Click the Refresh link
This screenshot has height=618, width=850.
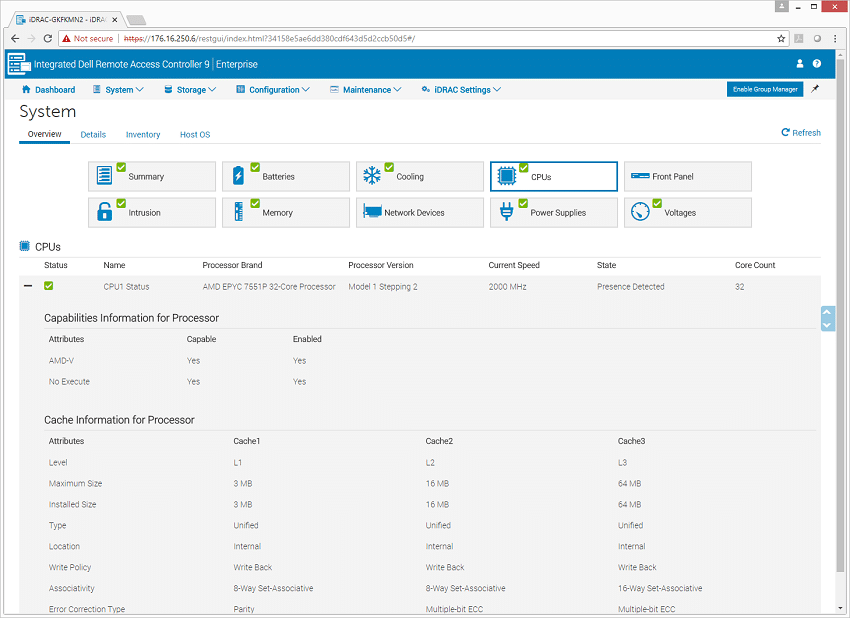(801, 132)
